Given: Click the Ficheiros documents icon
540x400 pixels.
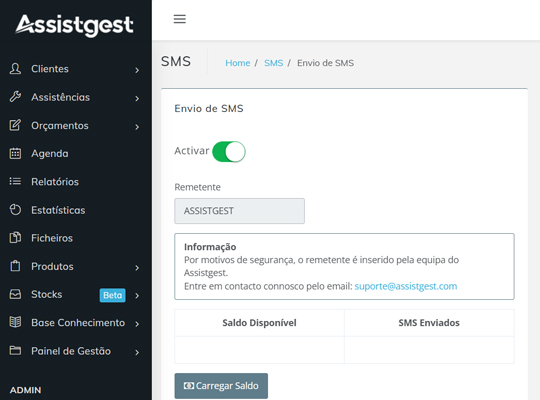Looking at the screenshot, I should [15, 238].
